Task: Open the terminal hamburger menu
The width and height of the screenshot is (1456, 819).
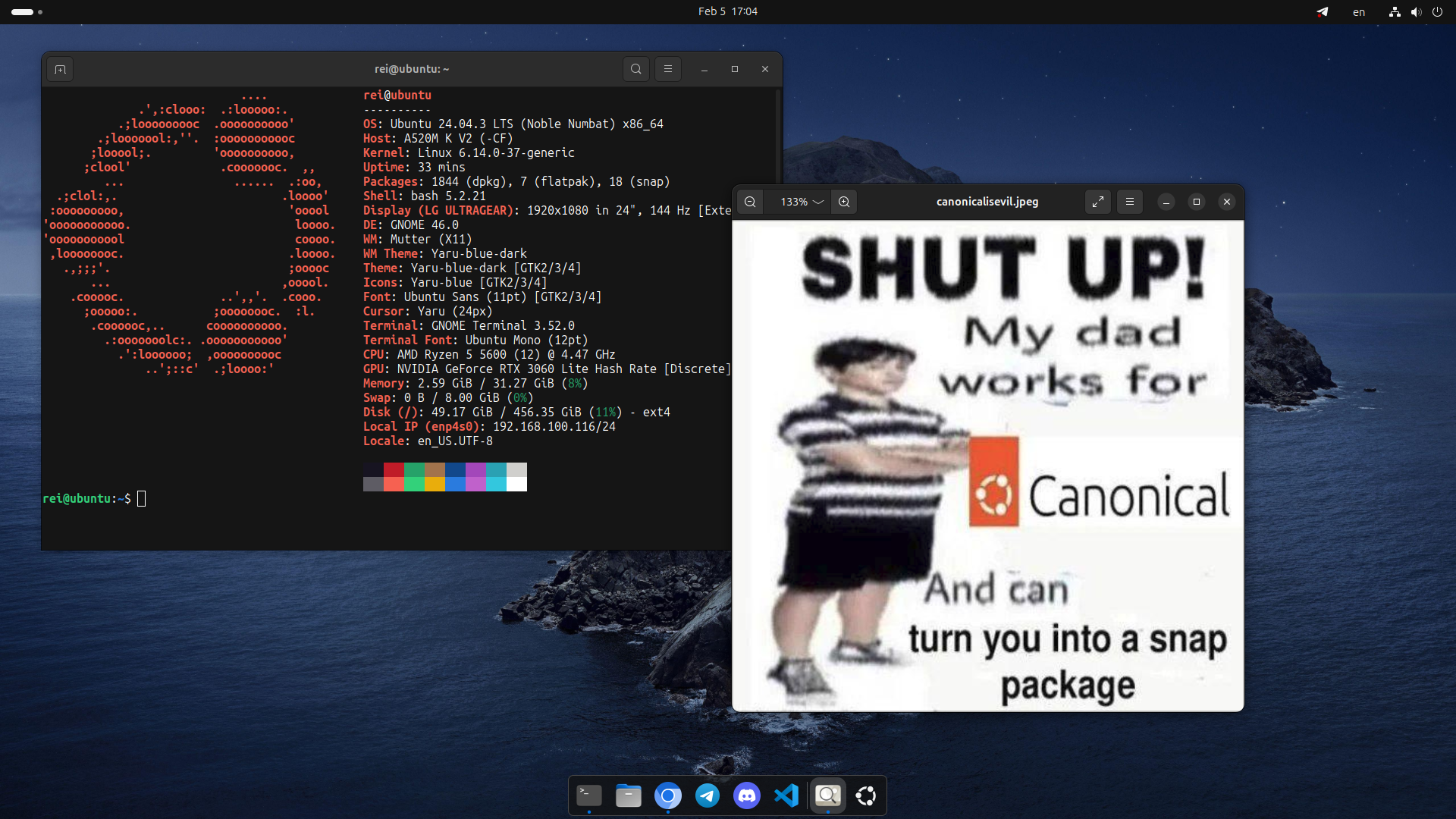Action: pyautogui.click(x=667, y=69)
